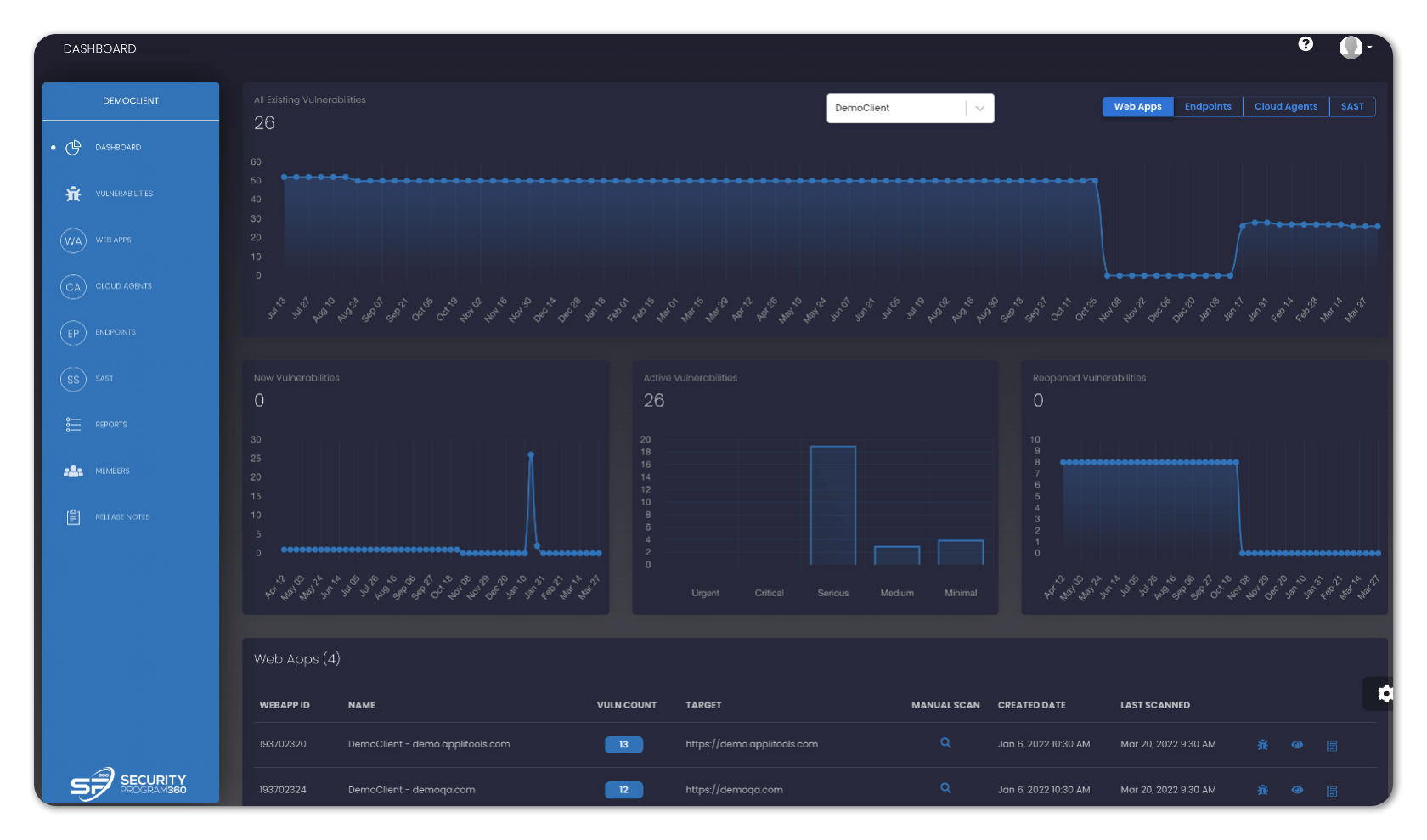Switch to the Web Apps tab

click(1137, 106)
